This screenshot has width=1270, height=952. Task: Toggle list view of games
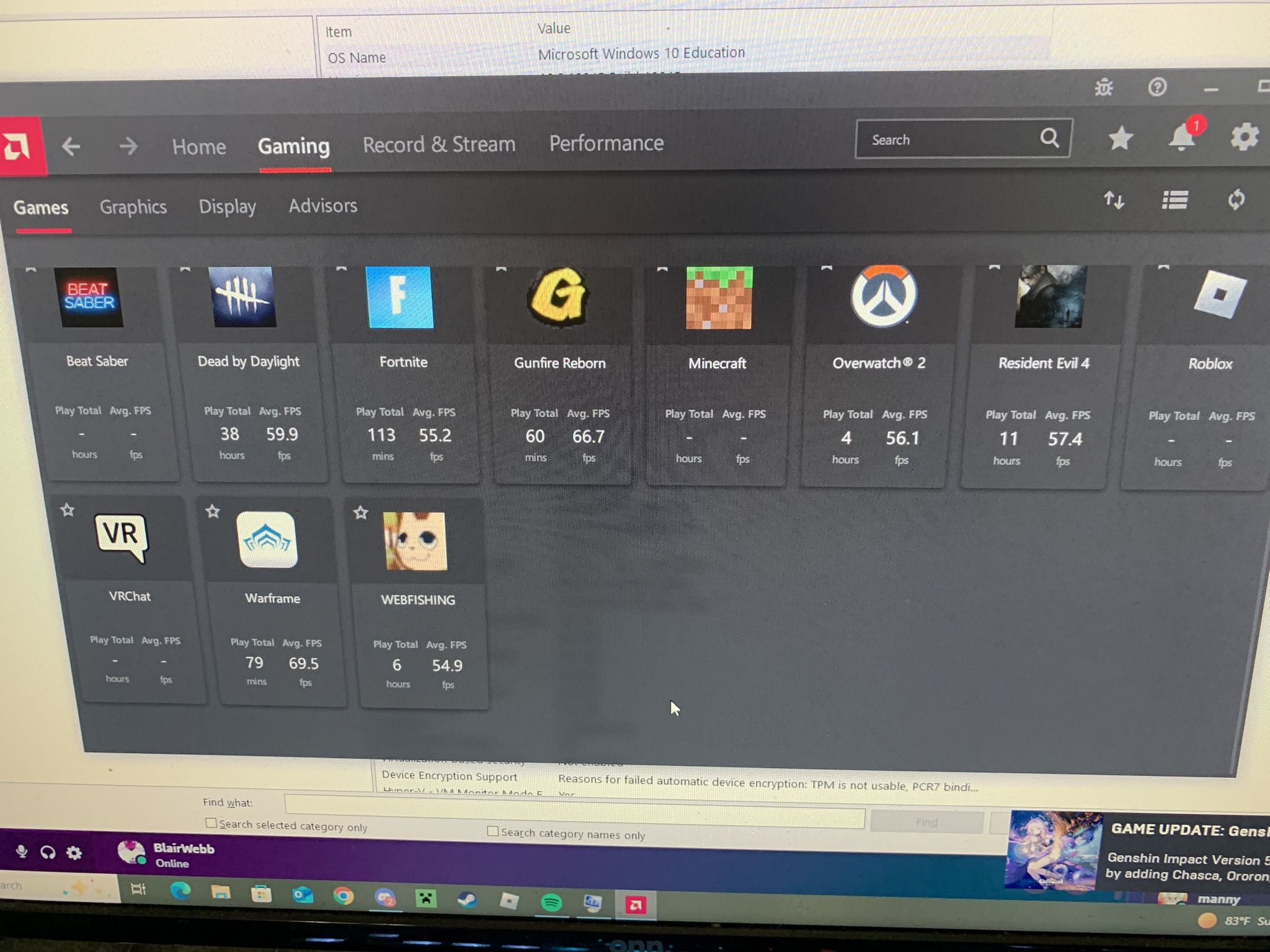(1175, 200)
